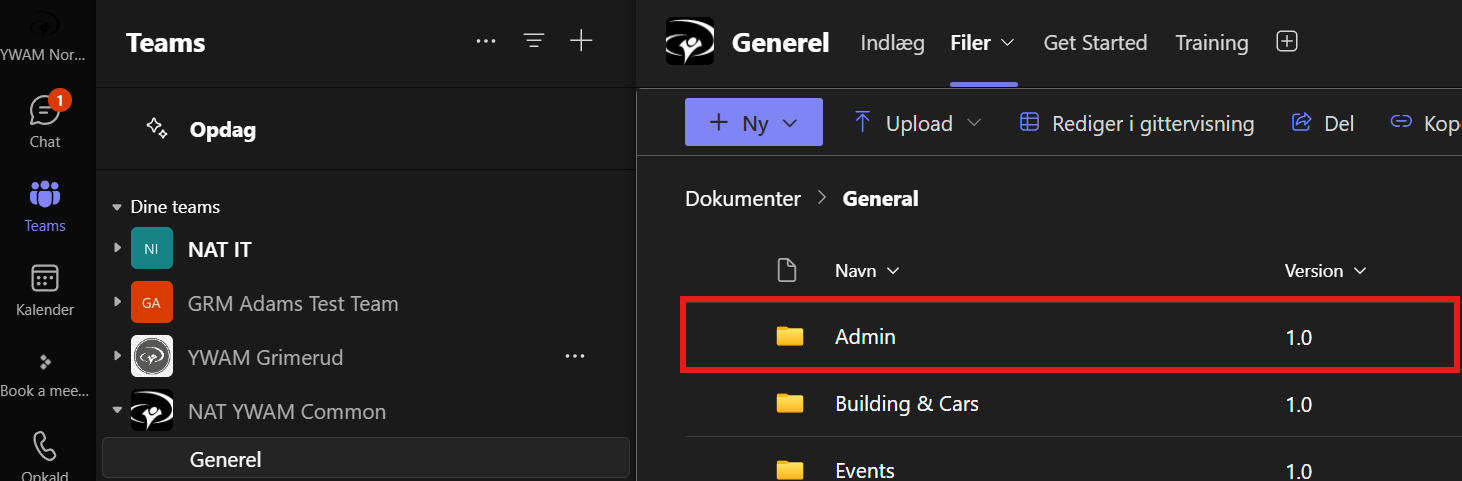This screenshot has width=1462, height=481.
Task: Expand GRM Adams Test Team
Action: tap(118, 302)
